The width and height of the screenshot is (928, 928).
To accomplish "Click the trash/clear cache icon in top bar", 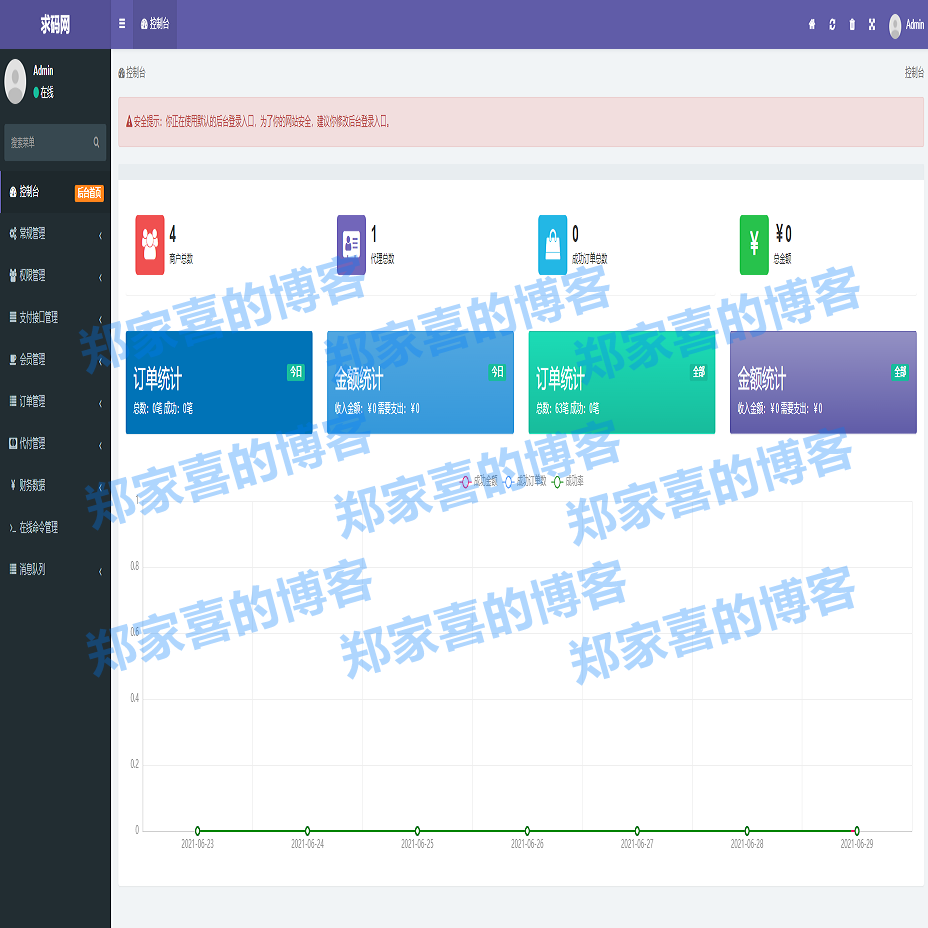I will point(852,25).
